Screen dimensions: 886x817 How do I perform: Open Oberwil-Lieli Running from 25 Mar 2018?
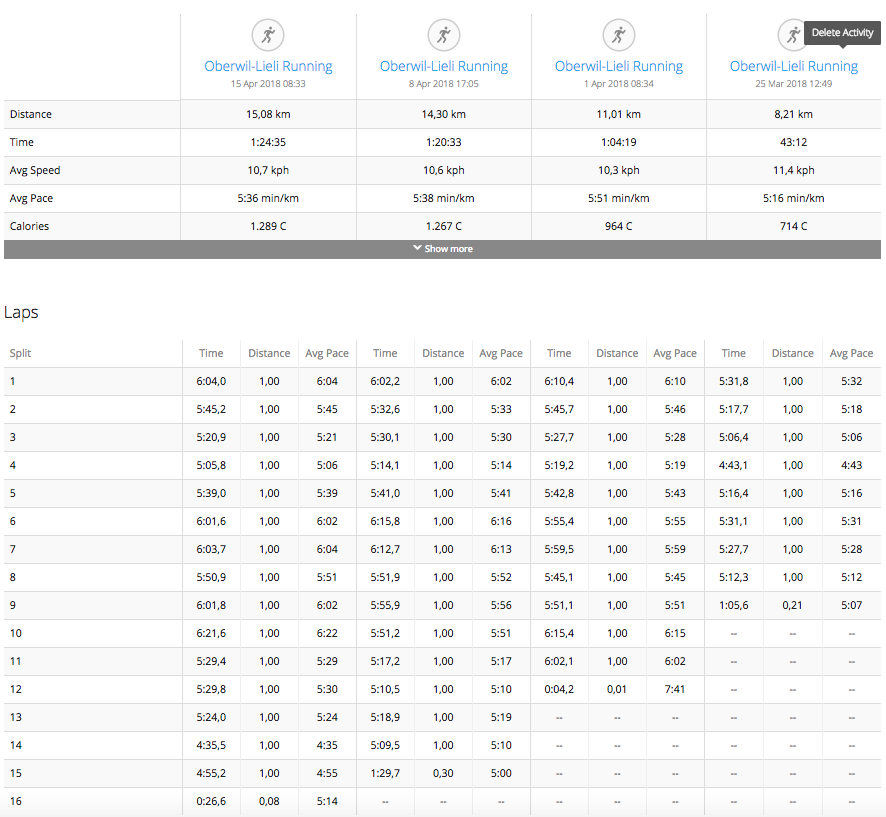pos(794,66)
